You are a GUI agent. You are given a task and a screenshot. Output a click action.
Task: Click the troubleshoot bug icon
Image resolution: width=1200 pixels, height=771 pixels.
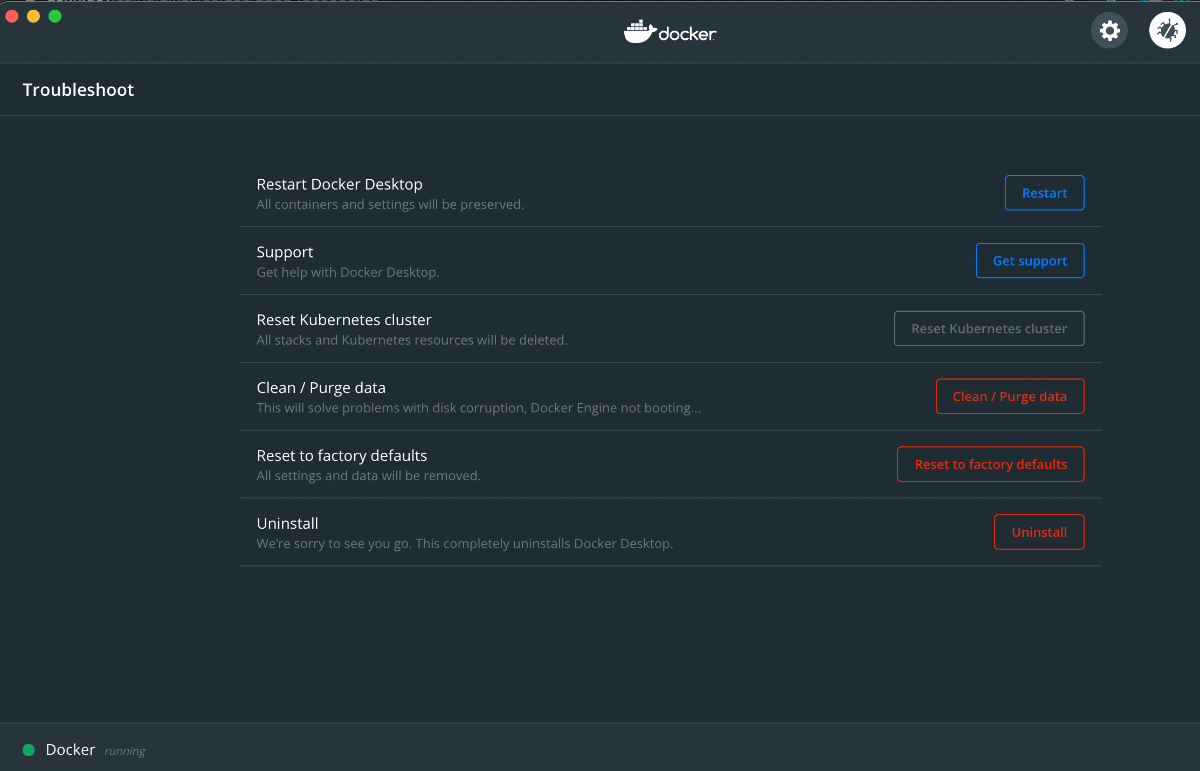pos(1167,31)
